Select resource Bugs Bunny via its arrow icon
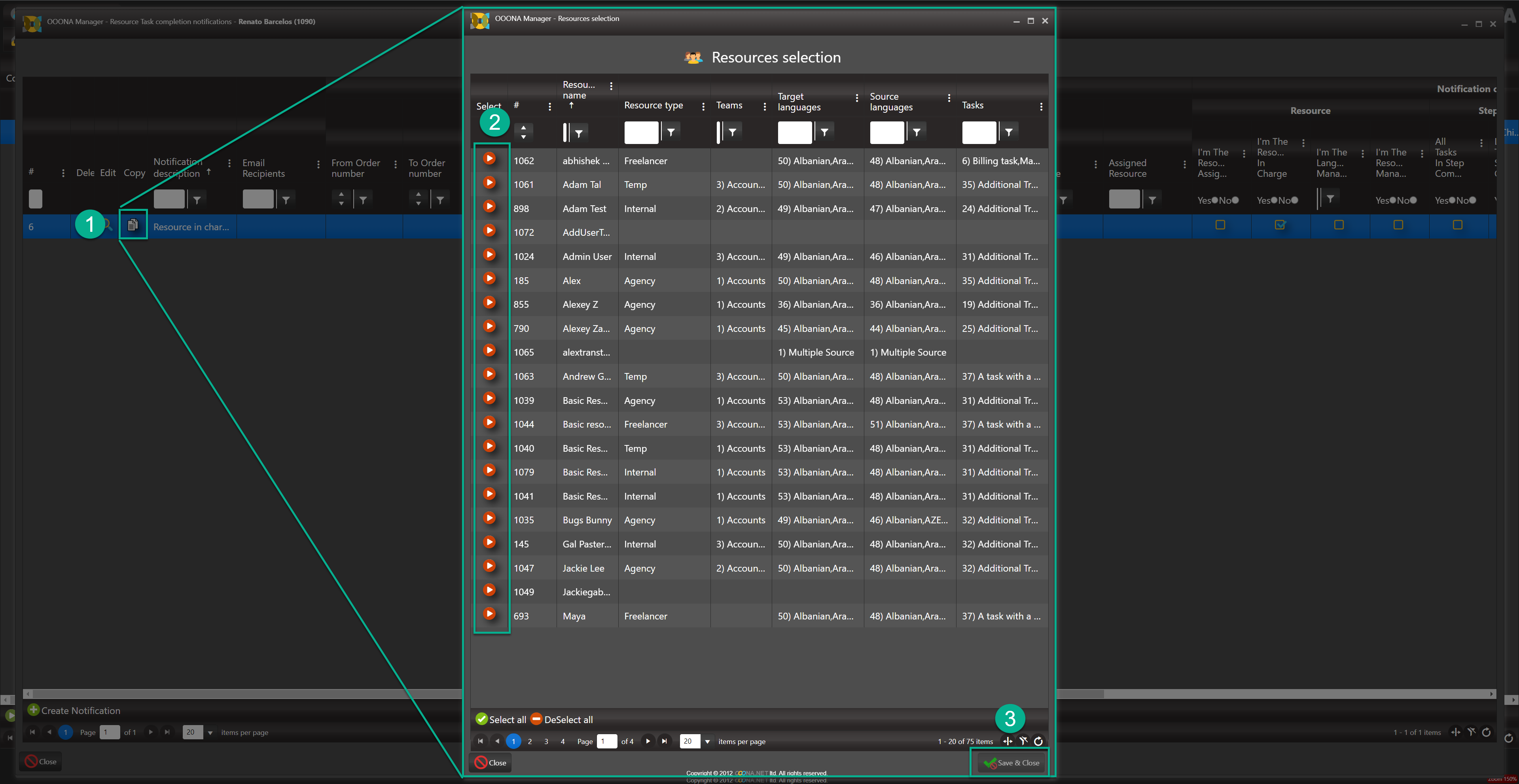 [489, 519]
